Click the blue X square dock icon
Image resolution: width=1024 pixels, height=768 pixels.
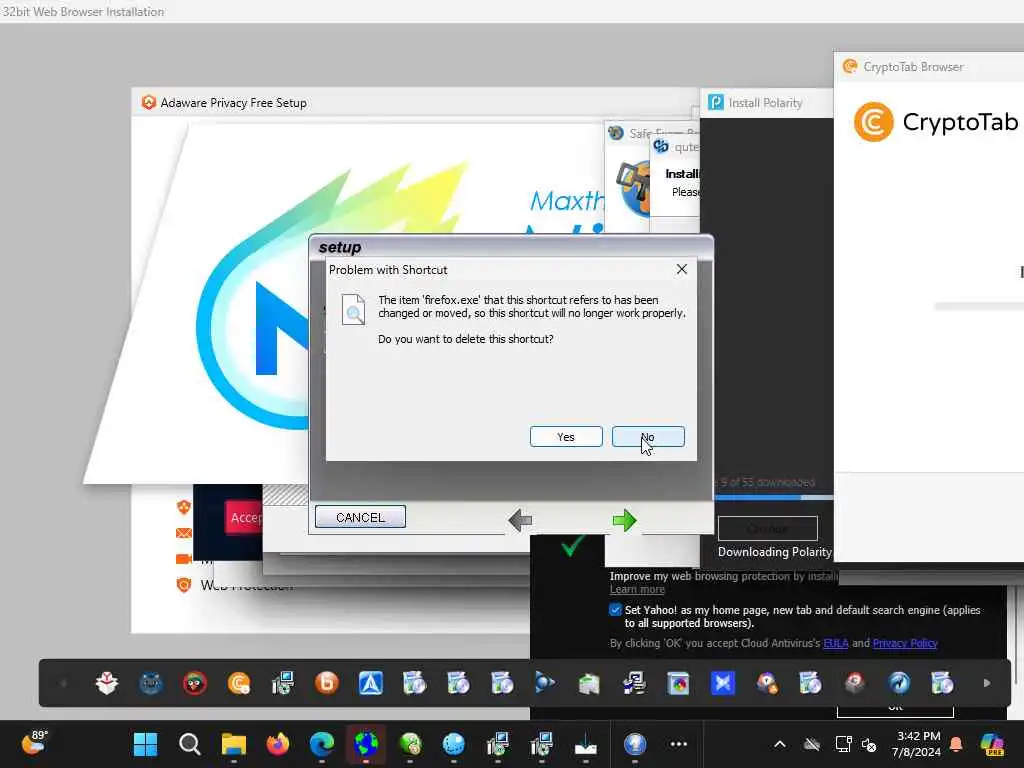722,683
